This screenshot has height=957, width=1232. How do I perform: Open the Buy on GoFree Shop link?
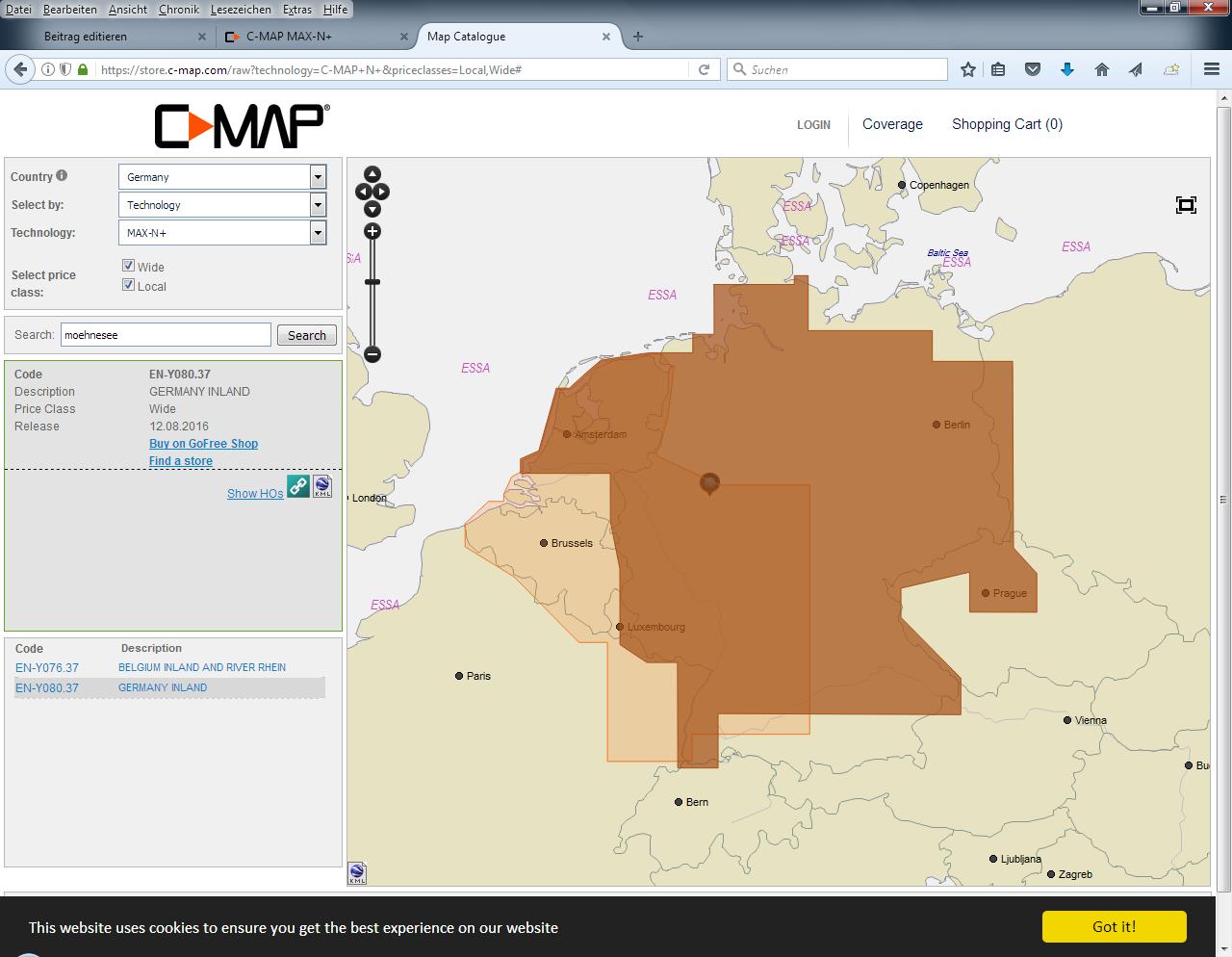(203, 444)
